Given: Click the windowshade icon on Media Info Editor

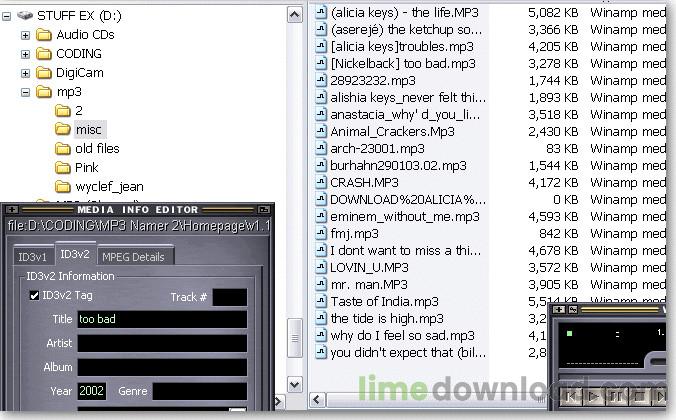Looking at the screenshot, I should [x=263, y=210].
